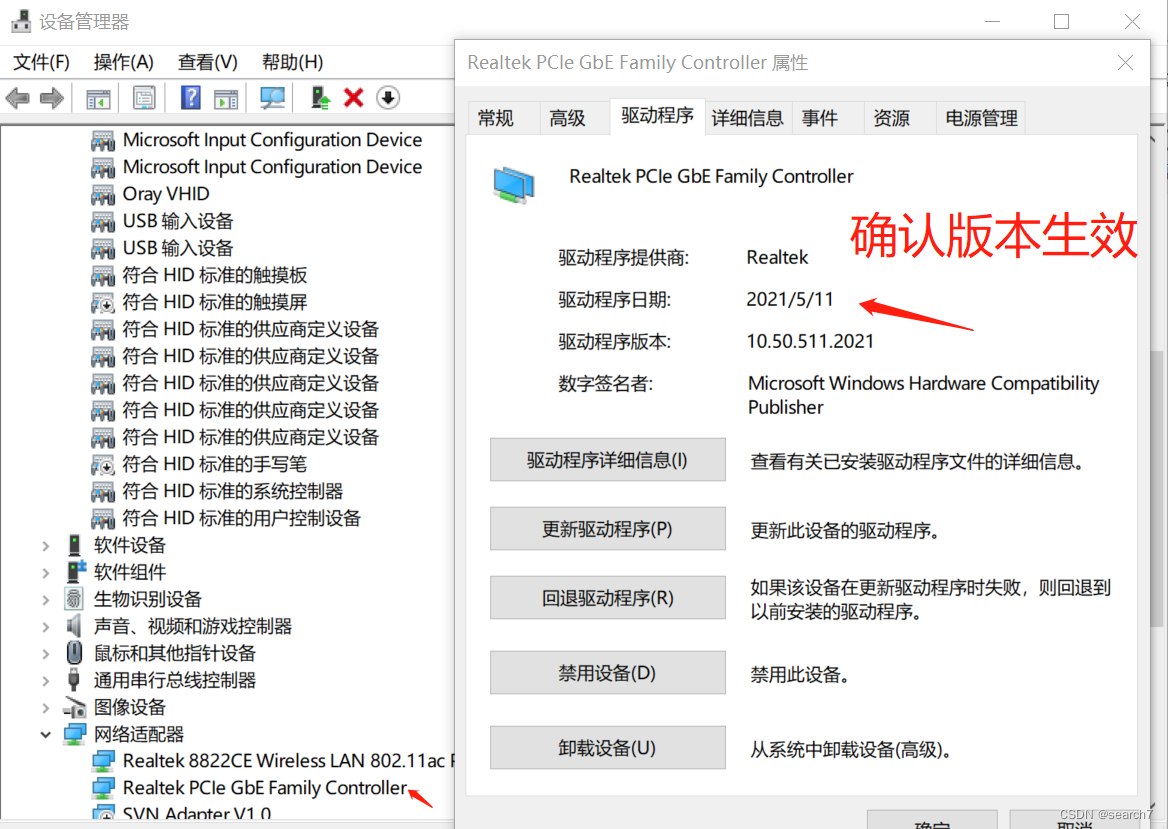The width and height of the screenshot is (1168, 829).
Task: Click the blue Help question mark icon
Action: pyautogui.click(x=191, y=98)
